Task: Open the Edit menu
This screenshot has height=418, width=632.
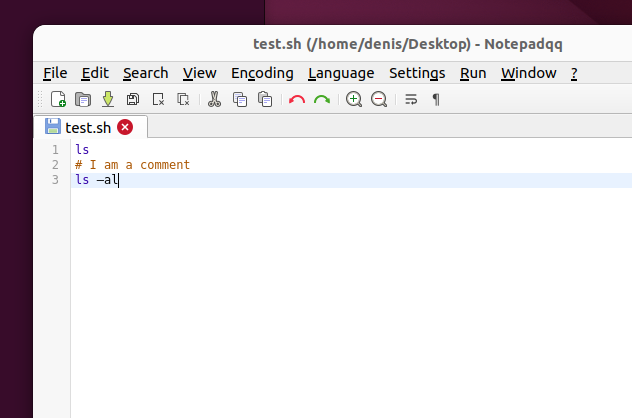Action: [x=95, y=73]
